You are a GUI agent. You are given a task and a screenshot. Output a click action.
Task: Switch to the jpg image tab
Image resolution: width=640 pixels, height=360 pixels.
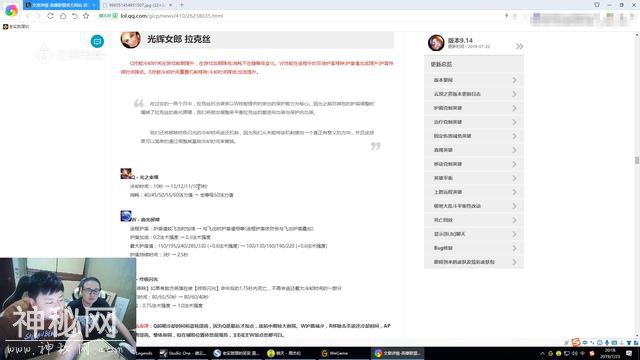[x=137, y=5]
